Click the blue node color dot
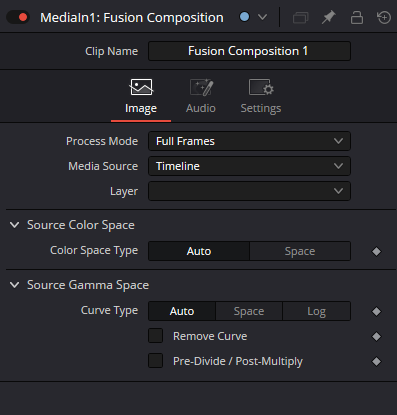 (x=244, y=17)
